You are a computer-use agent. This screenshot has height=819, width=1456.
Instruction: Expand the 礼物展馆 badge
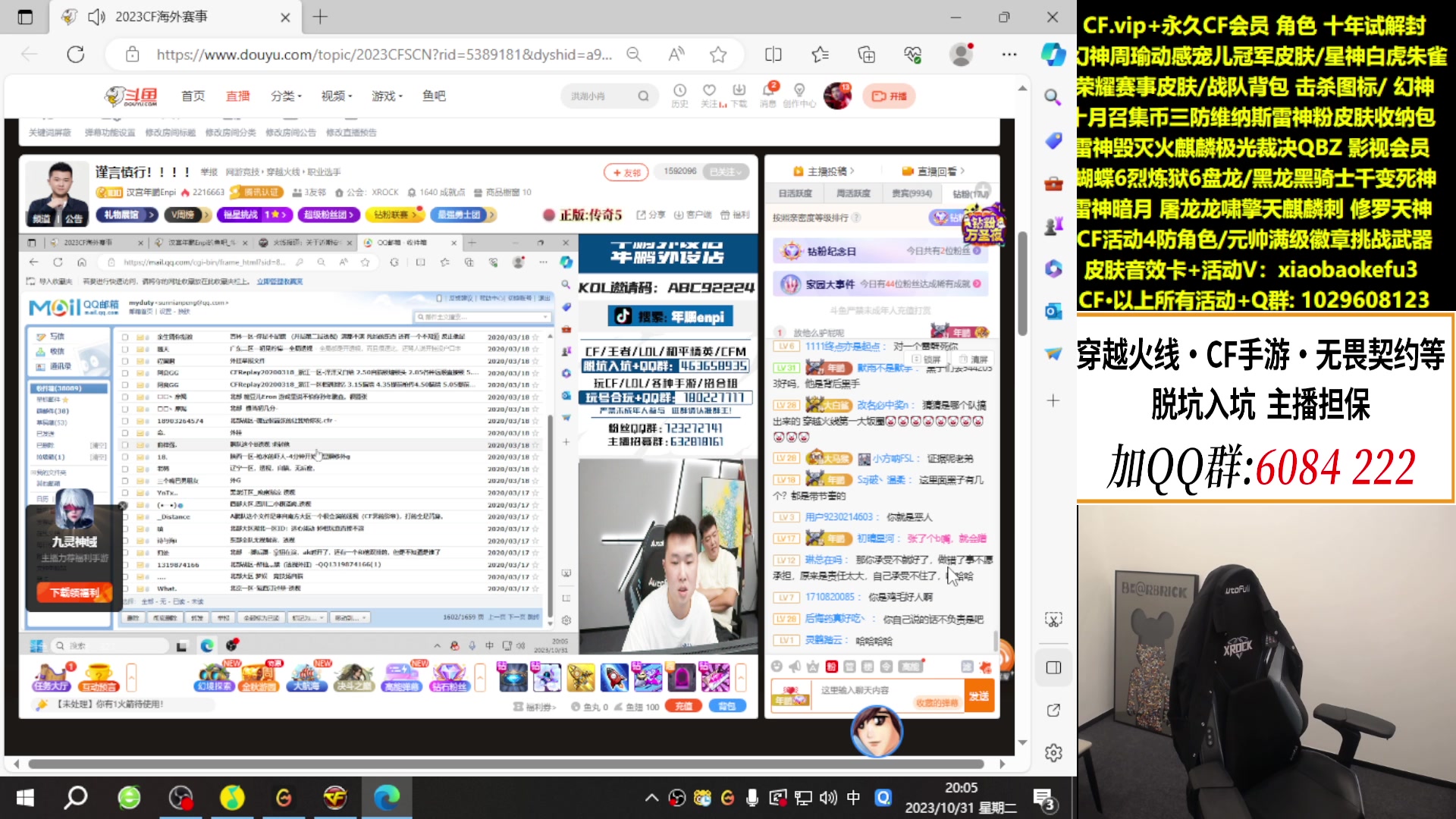[x=127, y=215]
